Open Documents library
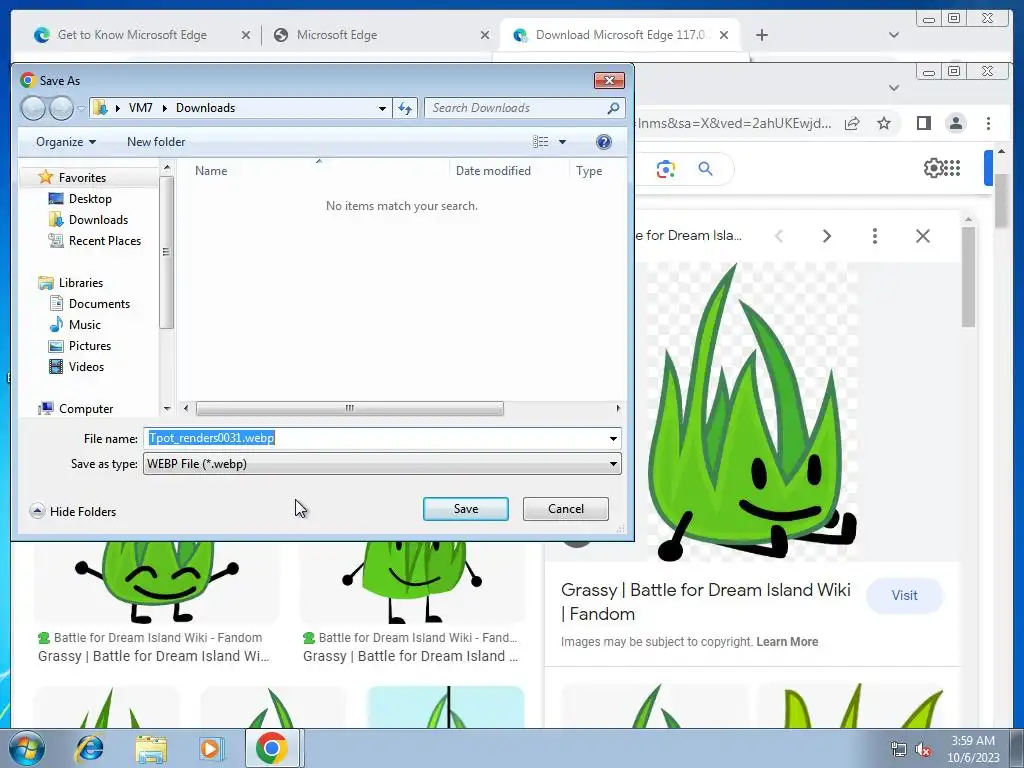Viewport: 1024px width, 768px height. [x=99, y=304]
